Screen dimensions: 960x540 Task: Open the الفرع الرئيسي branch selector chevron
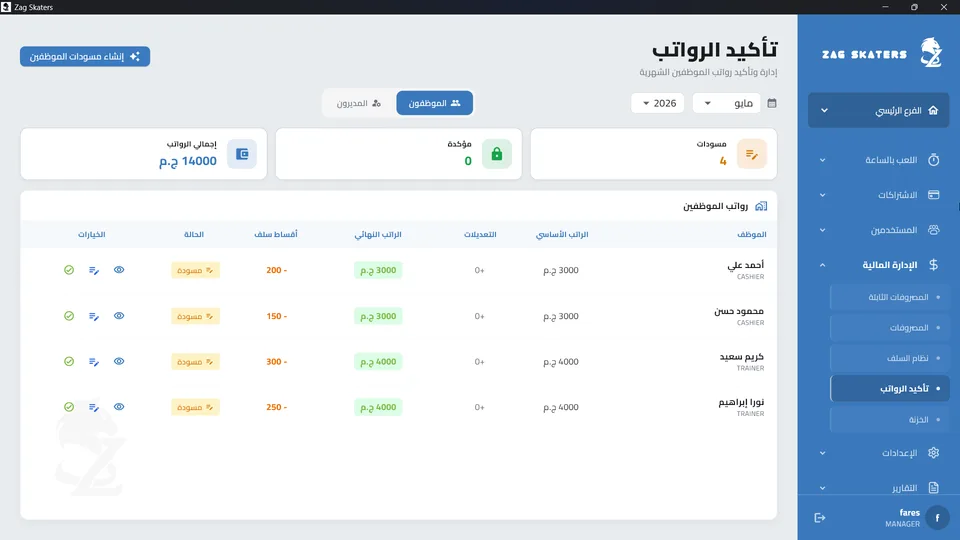pos(824,110)
